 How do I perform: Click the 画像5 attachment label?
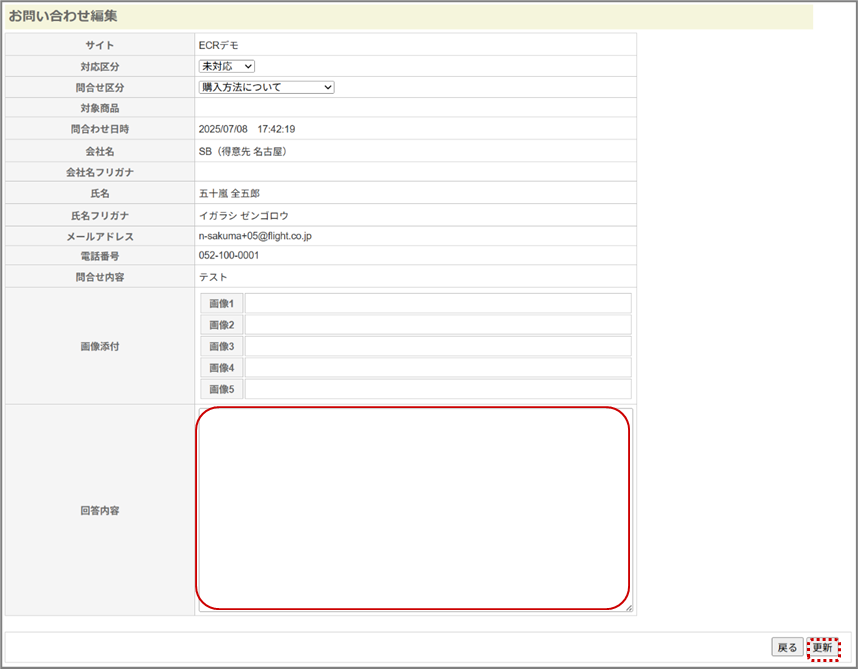point(221,389)
